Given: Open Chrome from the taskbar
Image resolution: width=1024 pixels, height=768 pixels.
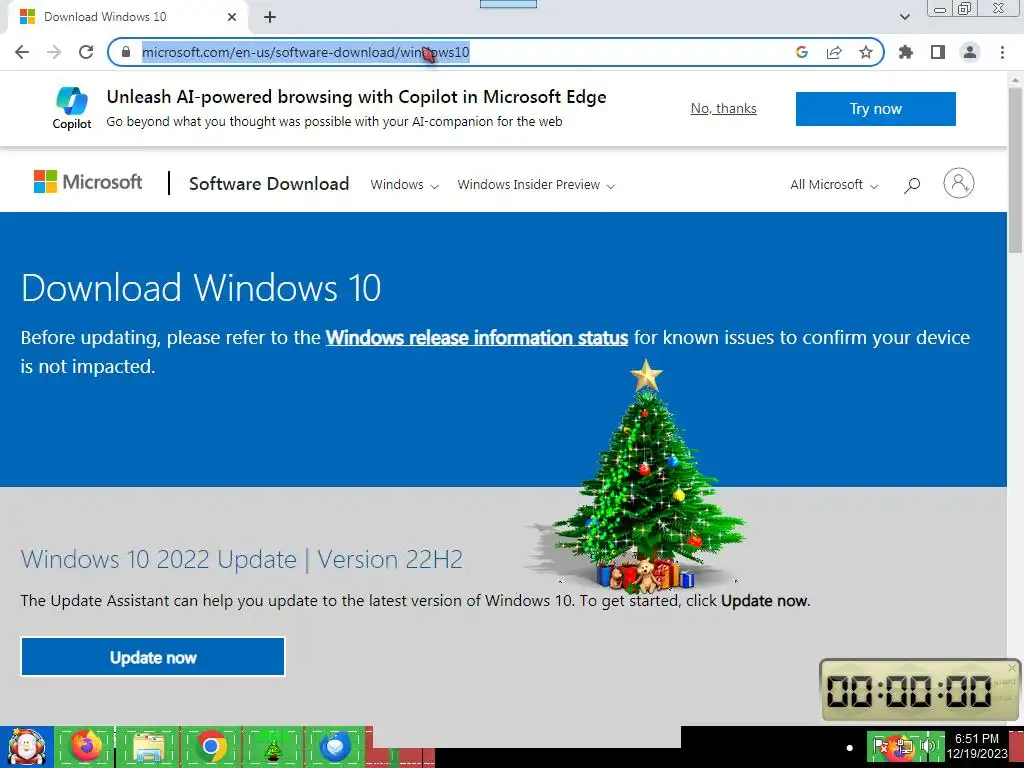Looking at the screenshot, I should (x=211, y=746).
